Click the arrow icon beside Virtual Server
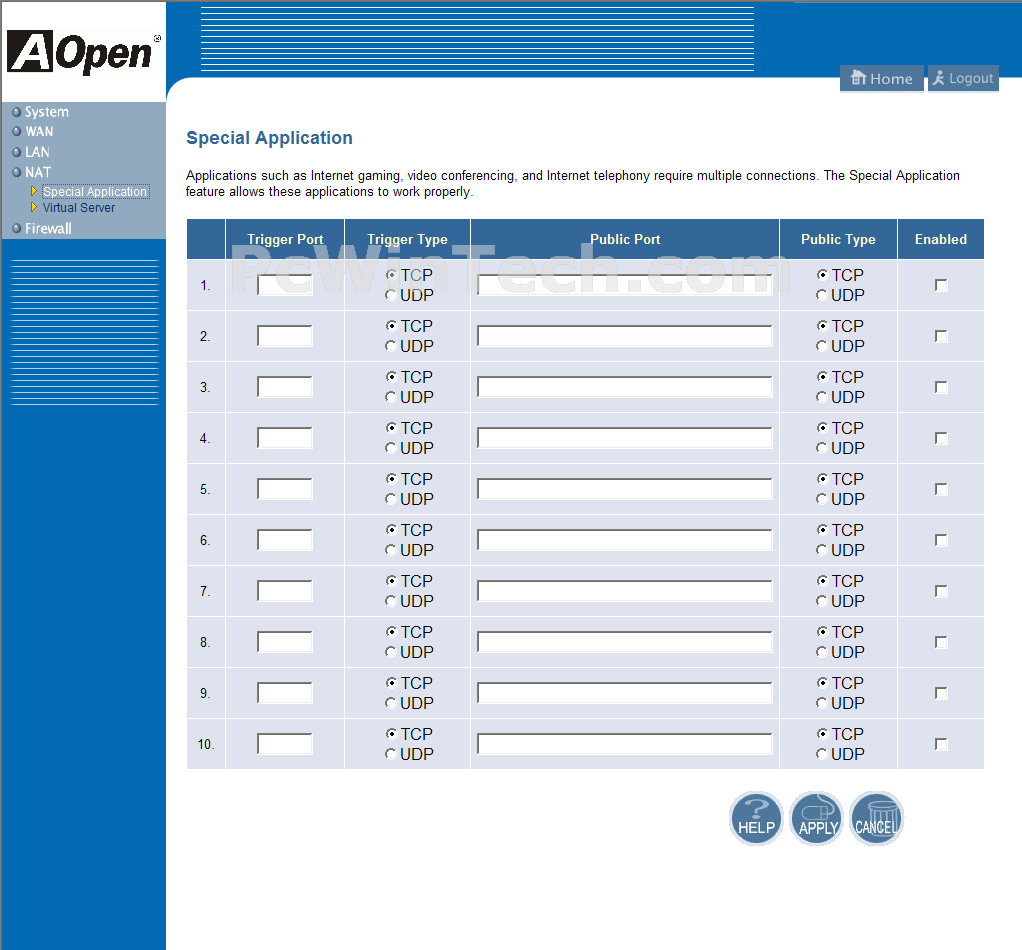 pos(34,207)
